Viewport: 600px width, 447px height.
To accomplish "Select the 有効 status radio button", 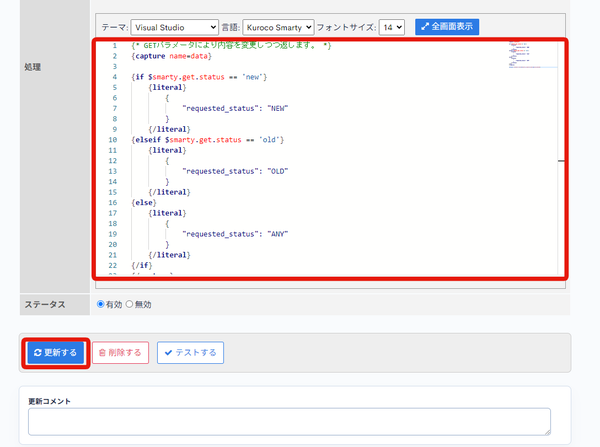I will point(101,304).
